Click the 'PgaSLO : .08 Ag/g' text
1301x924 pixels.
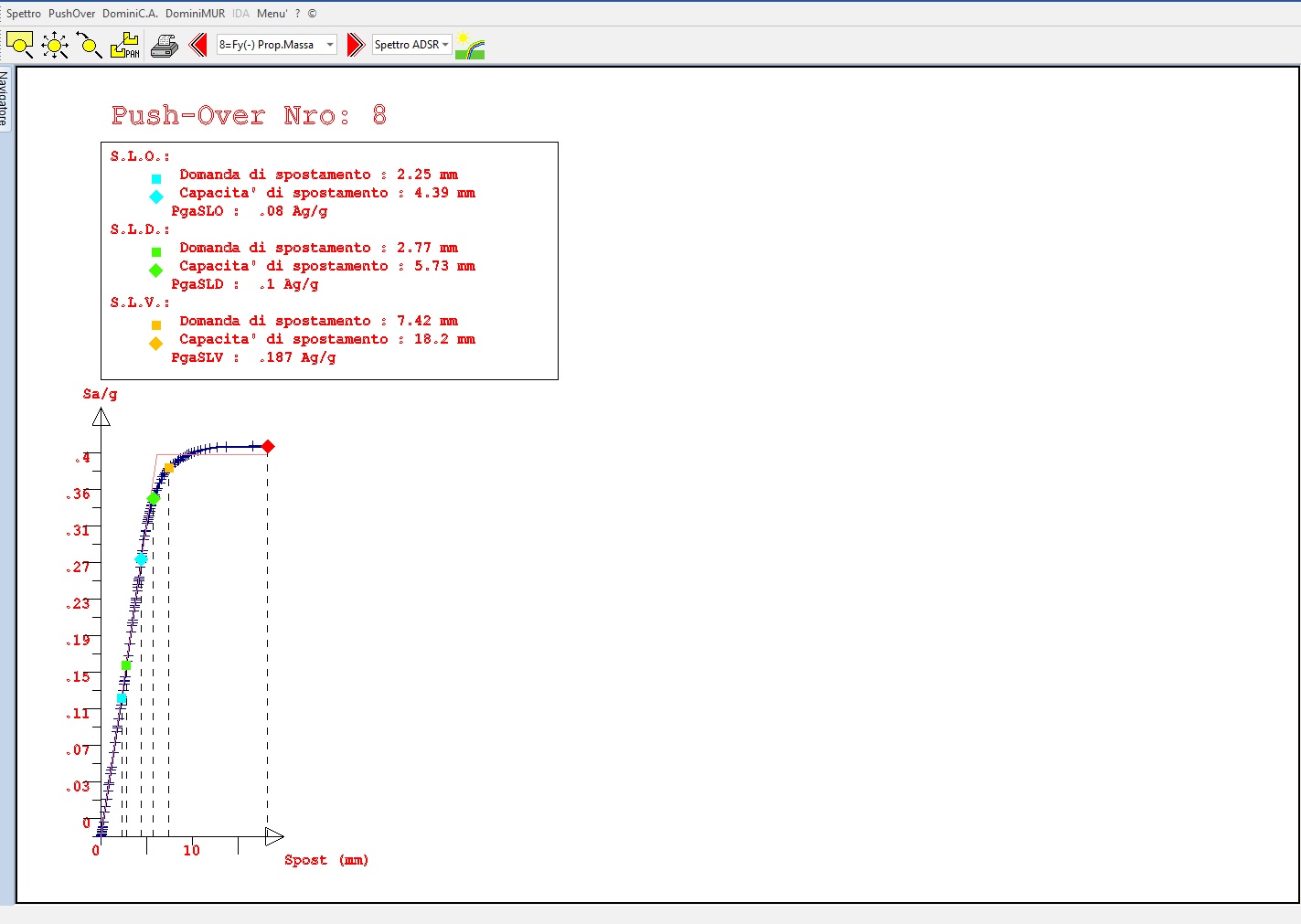click(x=250, y=211)
